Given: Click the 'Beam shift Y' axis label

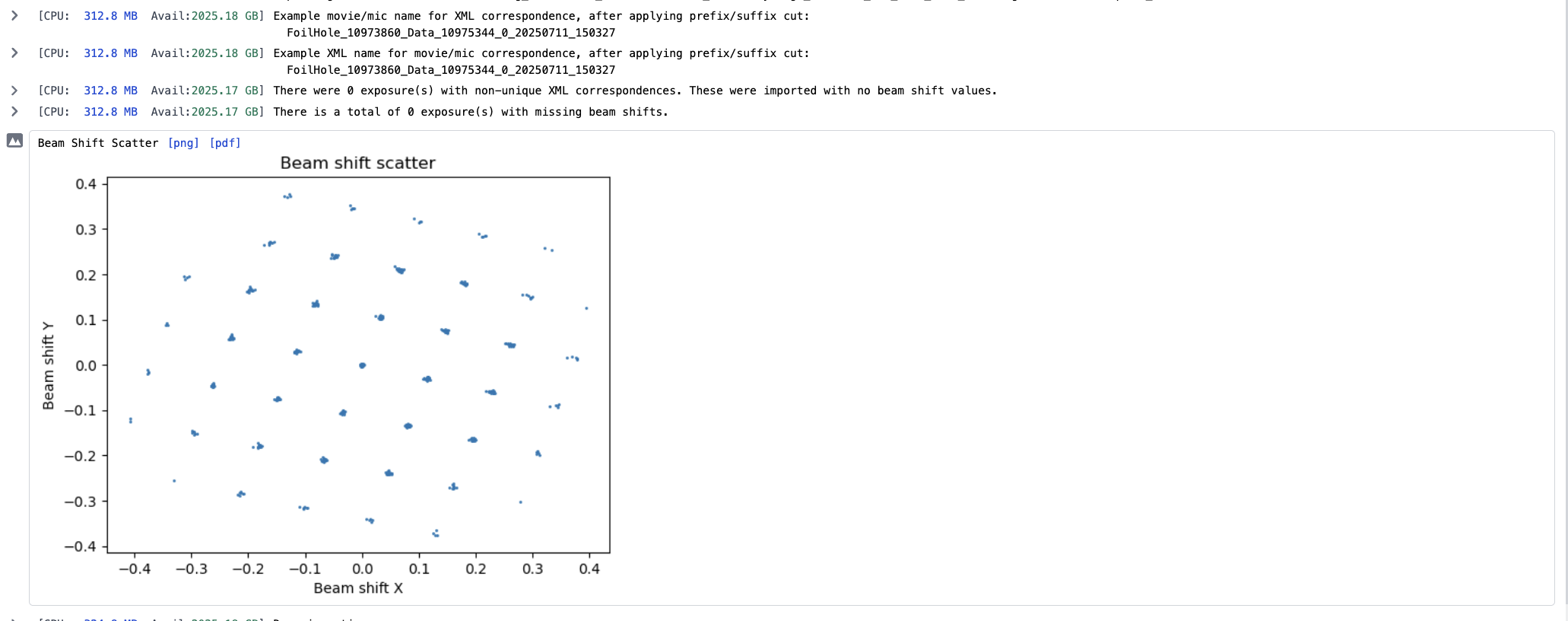Looking at the screenshot, I should [x=48, y=365].
